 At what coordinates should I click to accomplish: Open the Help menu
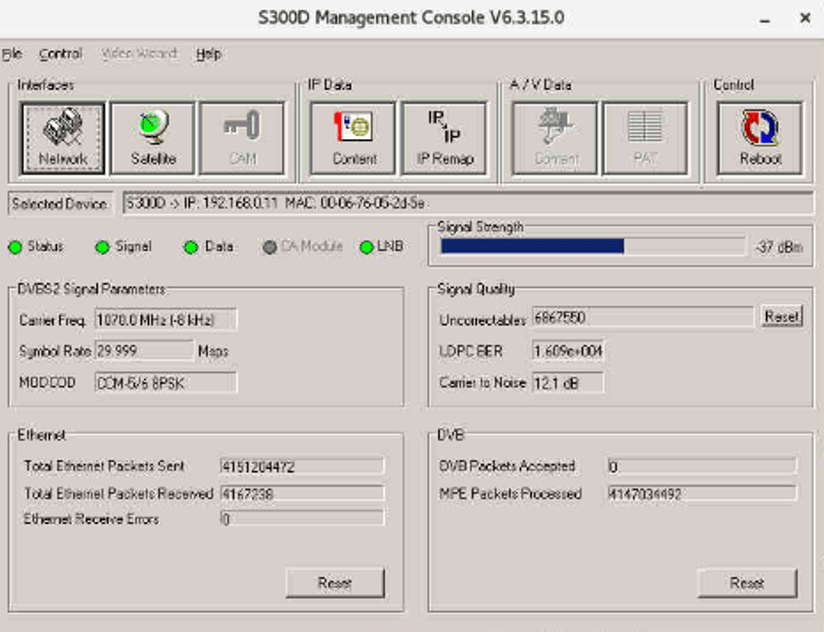209,54
